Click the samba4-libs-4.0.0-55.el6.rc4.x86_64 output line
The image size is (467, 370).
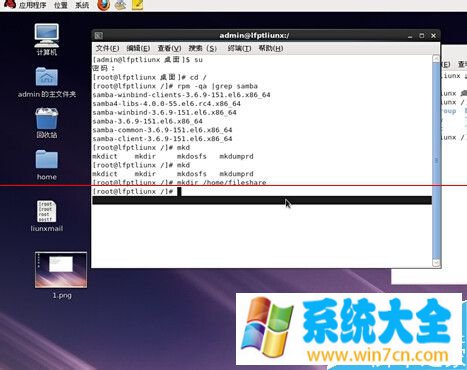click(166, 104)
